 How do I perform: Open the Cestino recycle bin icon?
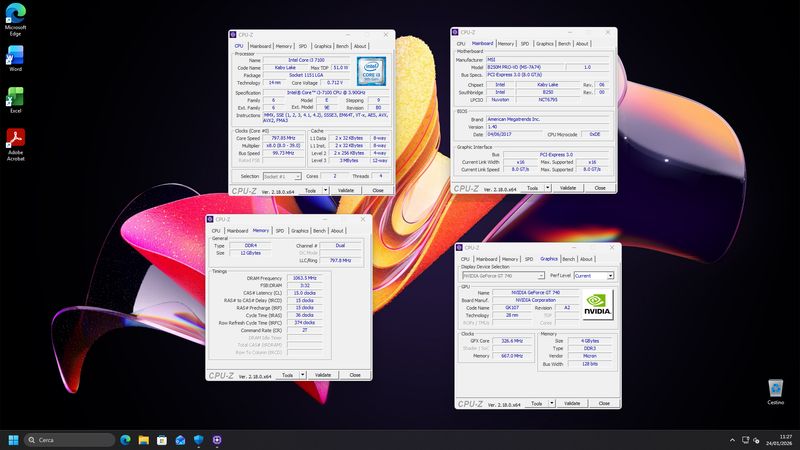tap(776, 392)
